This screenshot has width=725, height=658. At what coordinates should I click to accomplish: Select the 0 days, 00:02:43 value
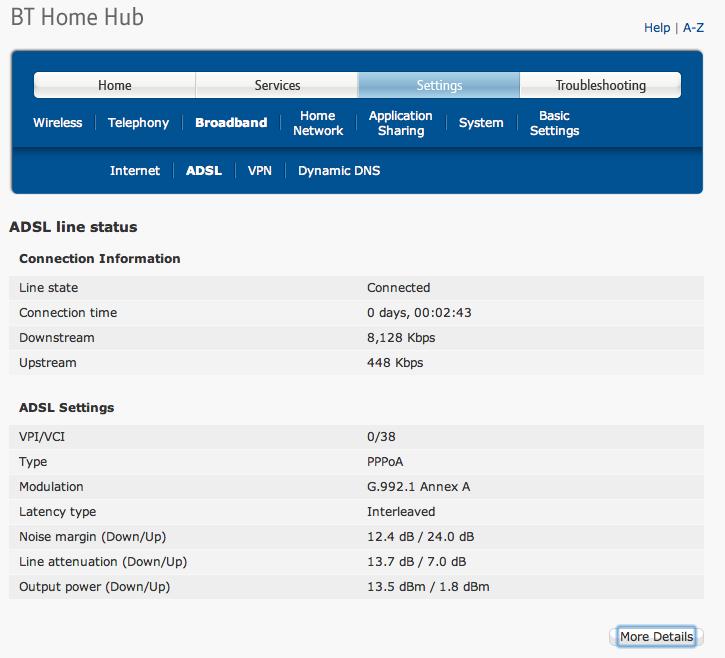[x=419, y=313]
